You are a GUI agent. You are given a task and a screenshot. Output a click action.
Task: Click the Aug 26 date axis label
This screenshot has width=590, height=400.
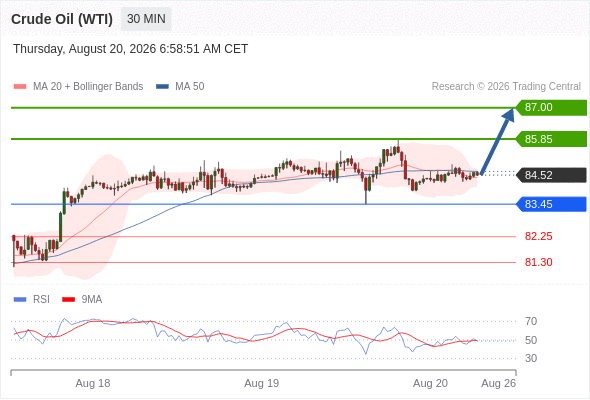point(499,383)
